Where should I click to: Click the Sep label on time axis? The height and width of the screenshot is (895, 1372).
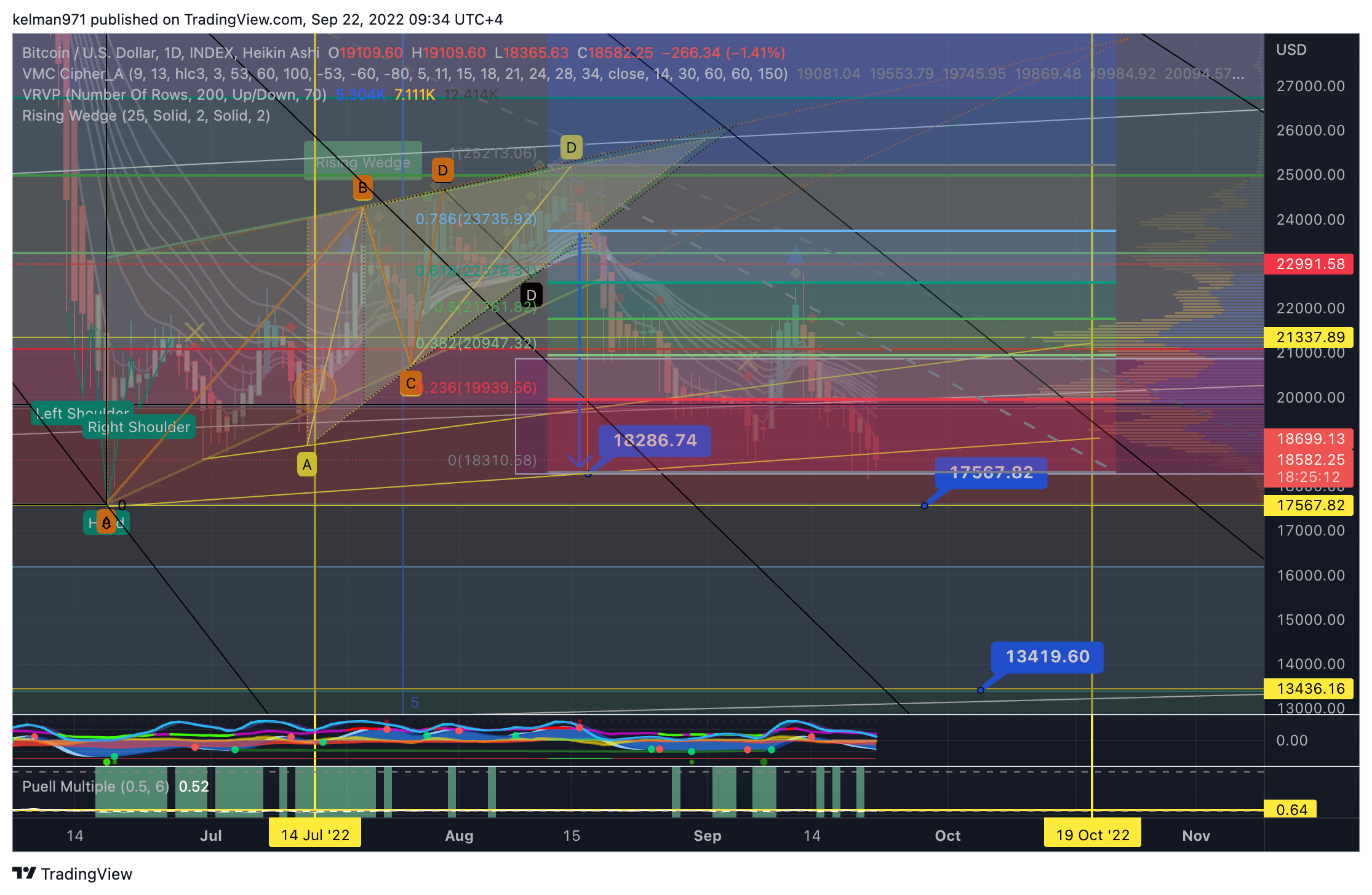[707, 835]
